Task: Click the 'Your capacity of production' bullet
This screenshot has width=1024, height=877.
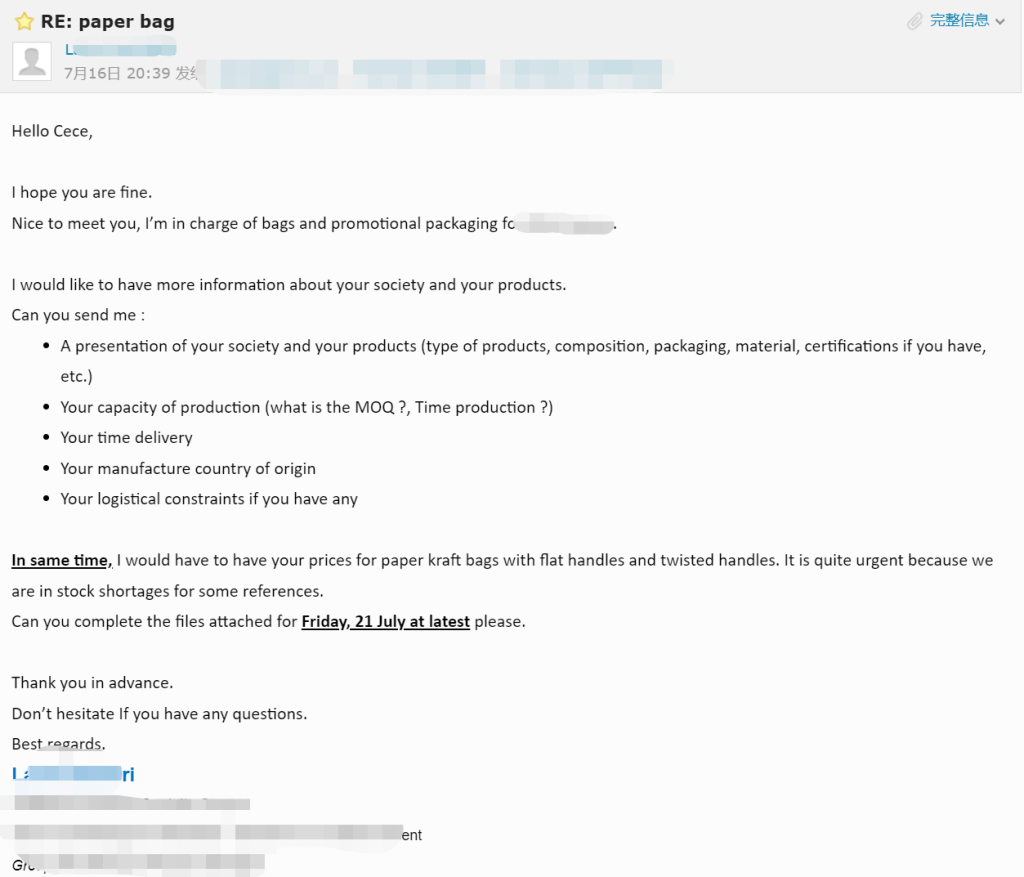Action: click(306, 407)
